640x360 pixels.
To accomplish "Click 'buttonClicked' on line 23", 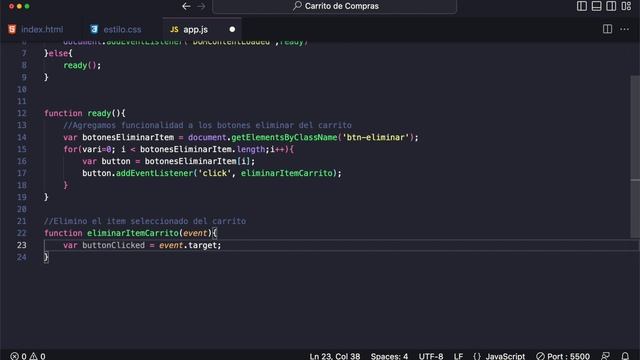I will click(x=113, y=245).
